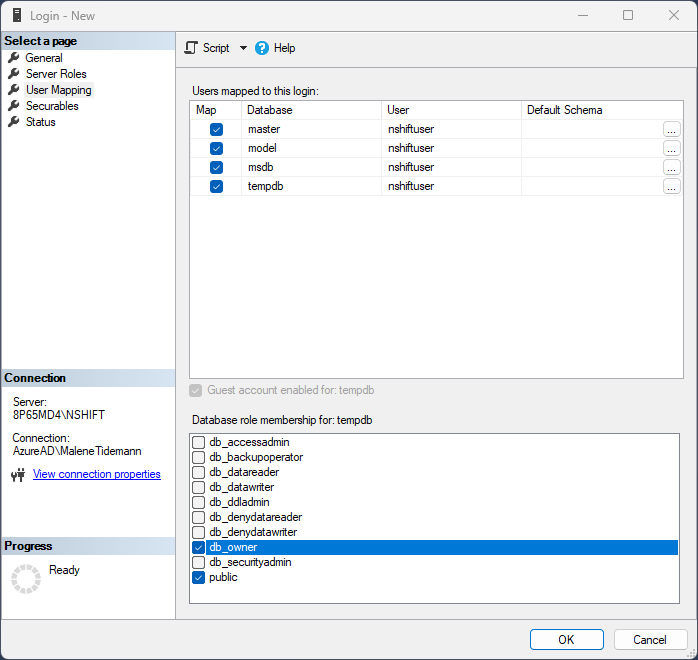This screenshot has height=660, width=698.
Task: Select the General page wrench icon
Action: click(14, 58)
